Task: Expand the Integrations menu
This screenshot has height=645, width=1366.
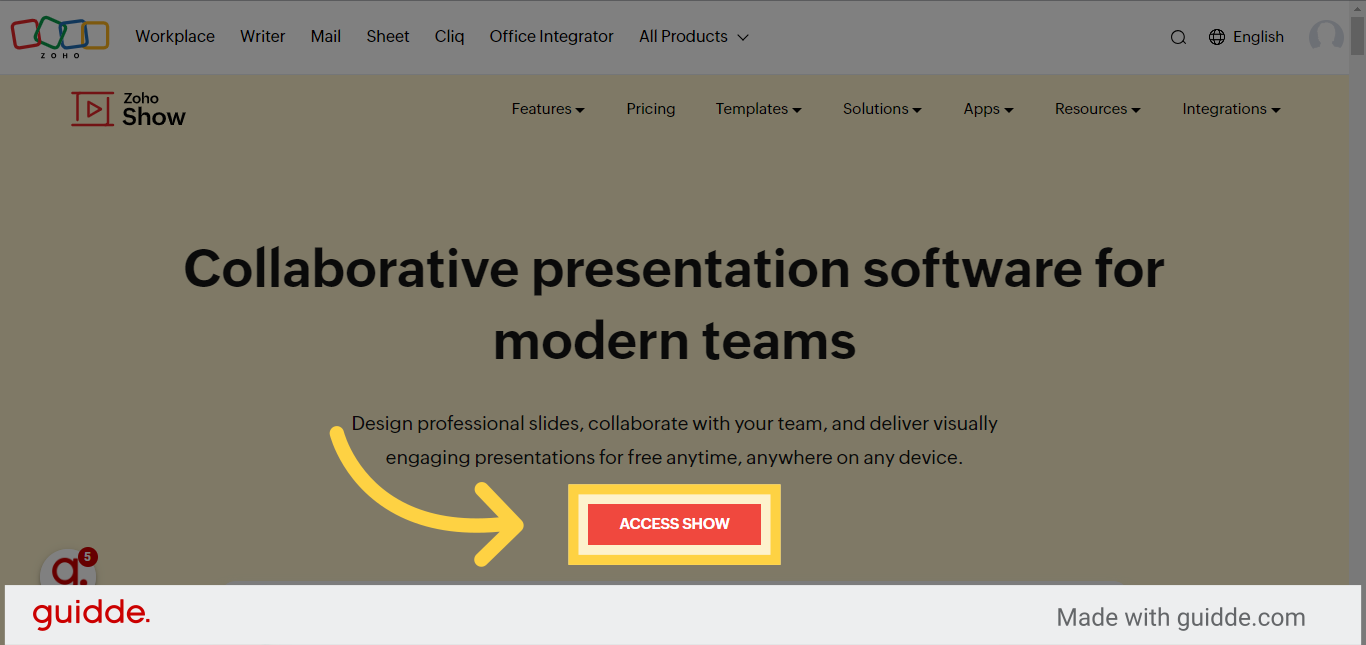Action: pos(1231,109)
